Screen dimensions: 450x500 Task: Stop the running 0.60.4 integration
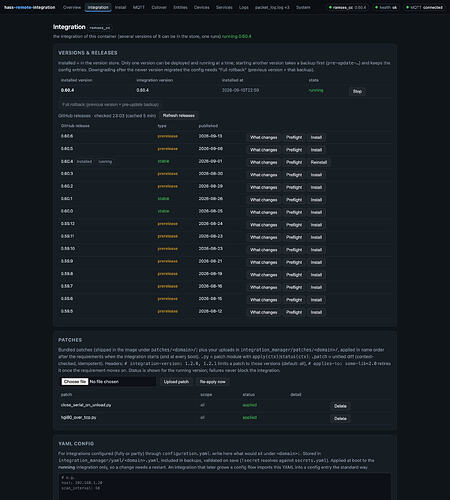pyautogui.click(x=357, y=91)
